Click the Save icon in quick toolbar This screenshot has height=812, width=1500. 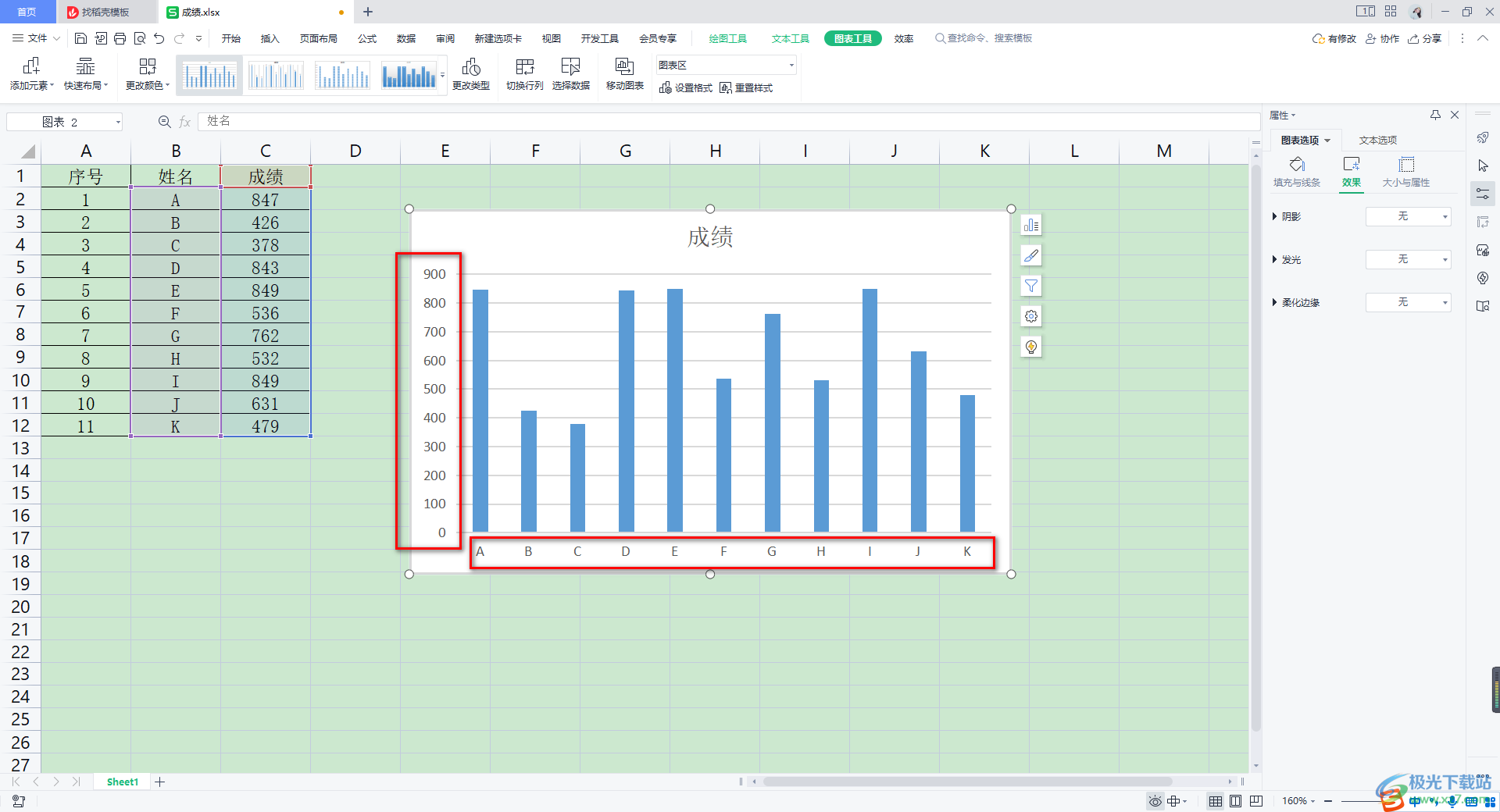click(x=80, y=38)
